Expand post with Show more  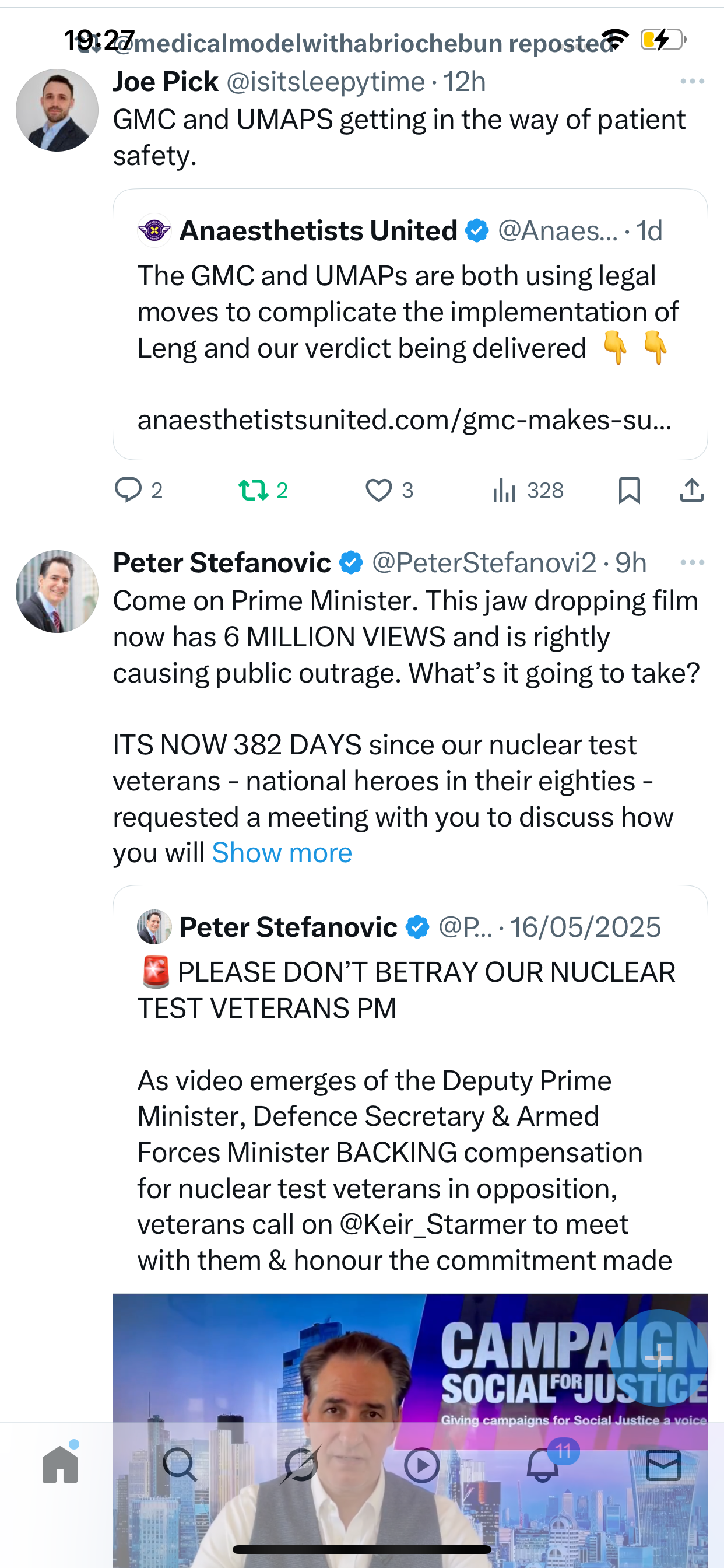[x=282, y=853]
